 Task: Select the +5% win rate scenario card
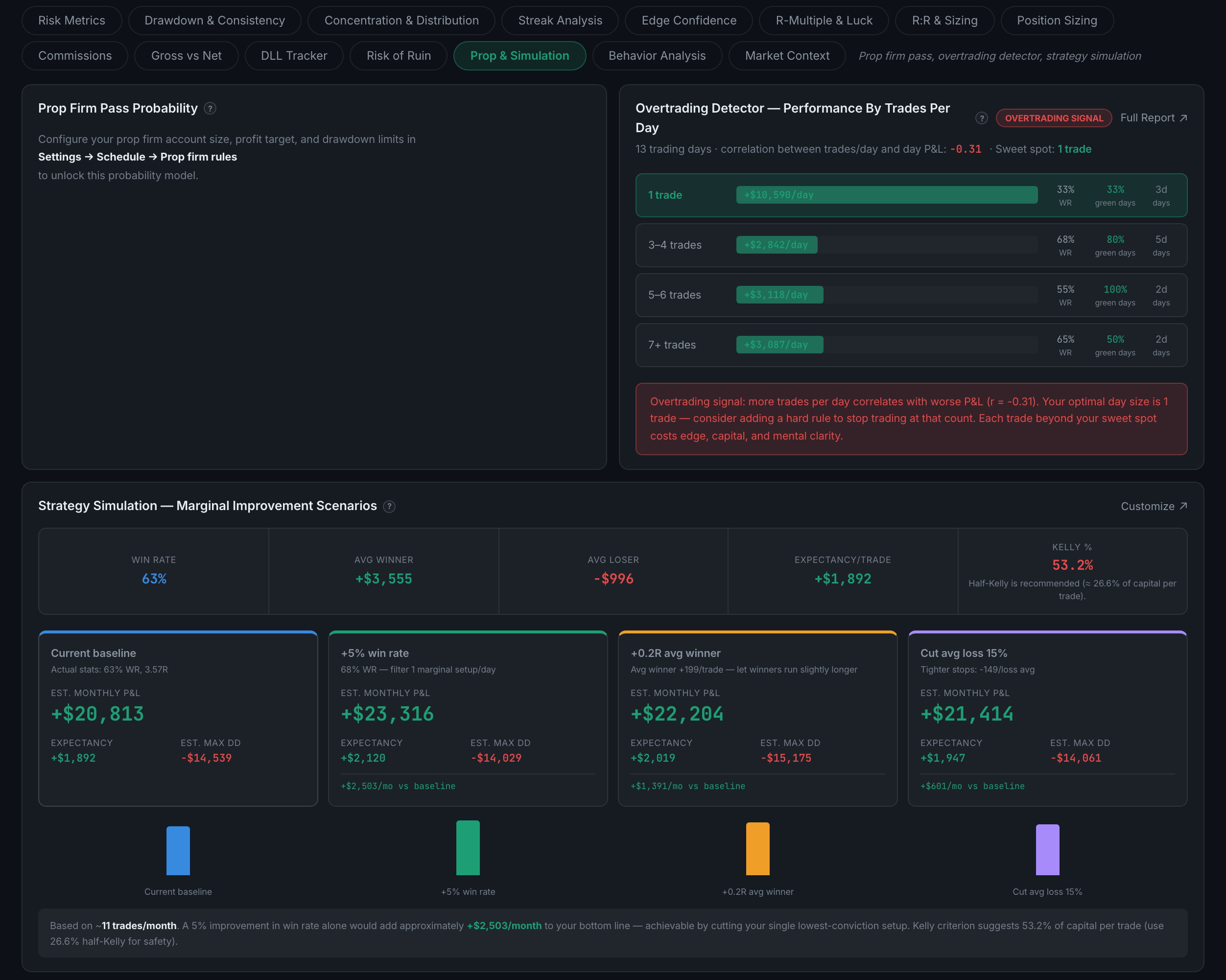click(x=468, y=719)
